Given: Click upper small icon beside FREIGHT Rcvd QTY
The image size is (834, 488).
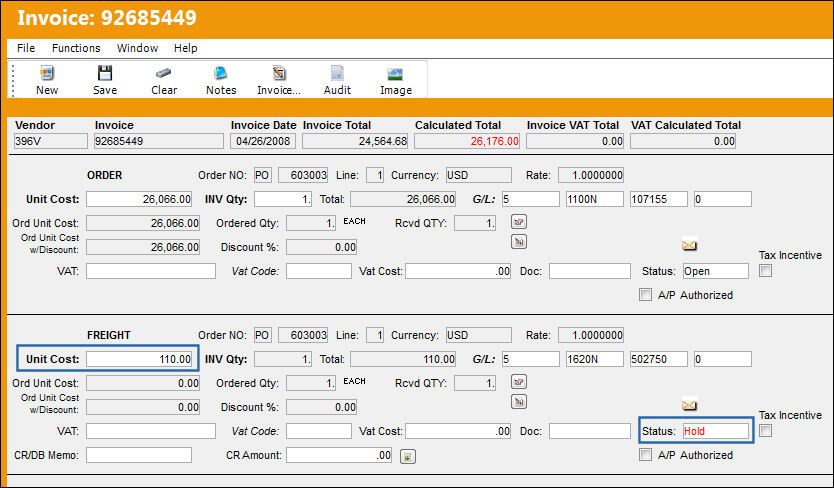Looking at the screenshot, I should 519,382.
